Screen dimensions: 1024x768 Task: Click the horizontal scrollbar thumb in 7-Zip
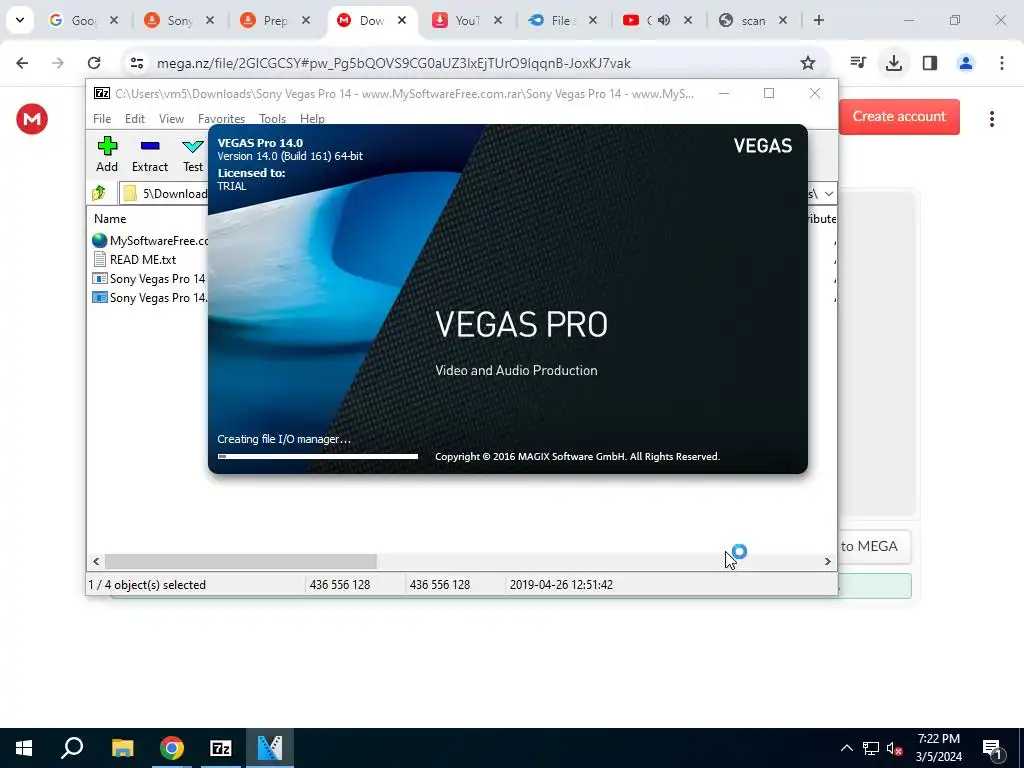pos(241,562)
